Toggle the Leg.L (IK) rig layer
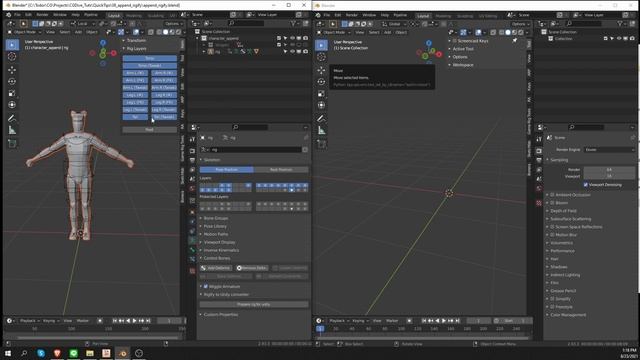Screen dimensions: 640x360 point(135,95)
